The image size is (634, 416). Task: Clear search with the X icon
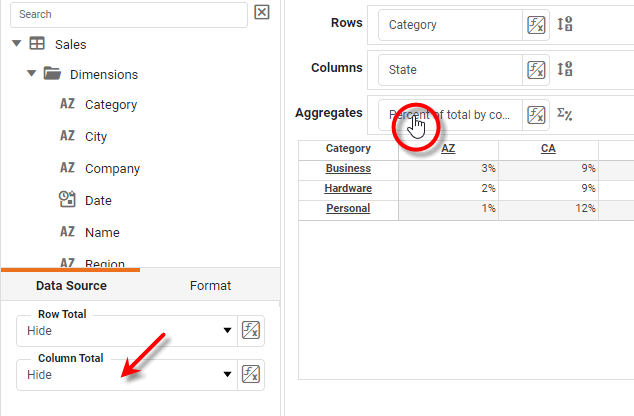click(262, 13)
